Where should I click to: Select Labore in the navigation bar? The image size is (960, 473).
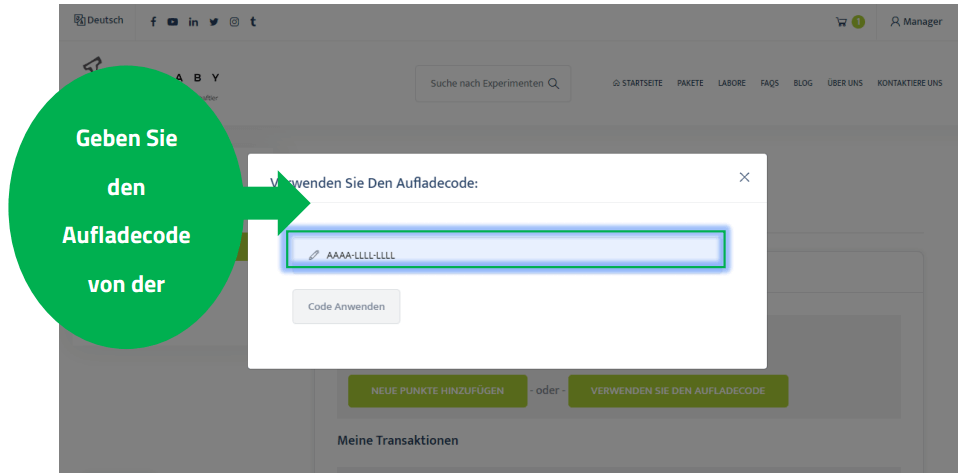coord(731,84)
